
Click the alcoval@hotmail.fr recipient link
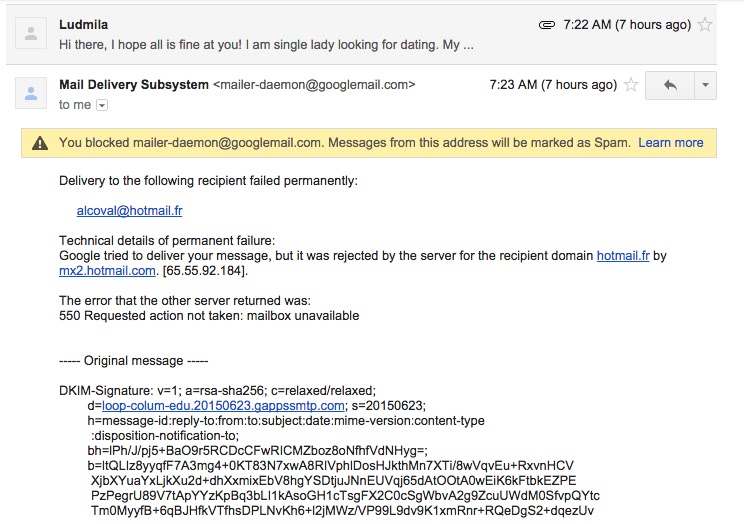(129, 211)
